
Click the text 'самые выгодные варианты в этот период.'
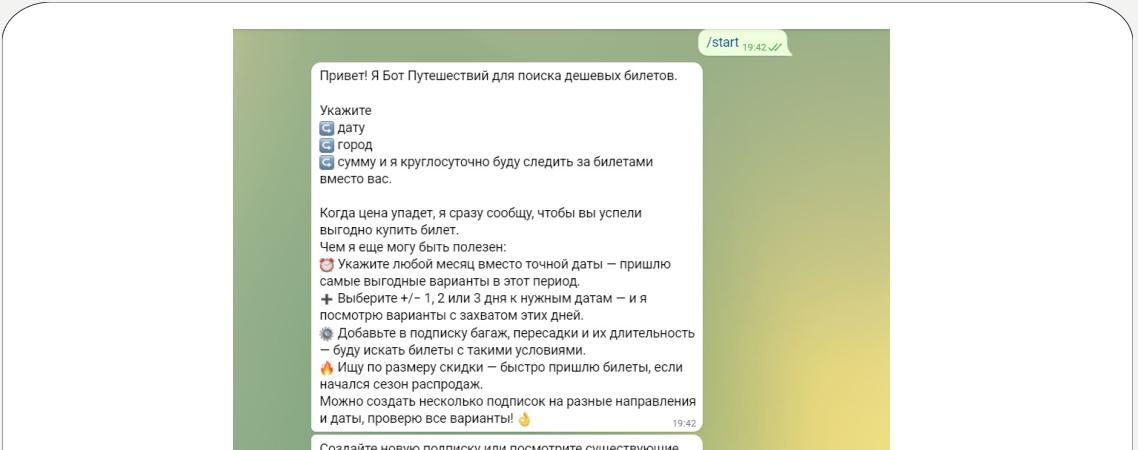coord(449,282)
